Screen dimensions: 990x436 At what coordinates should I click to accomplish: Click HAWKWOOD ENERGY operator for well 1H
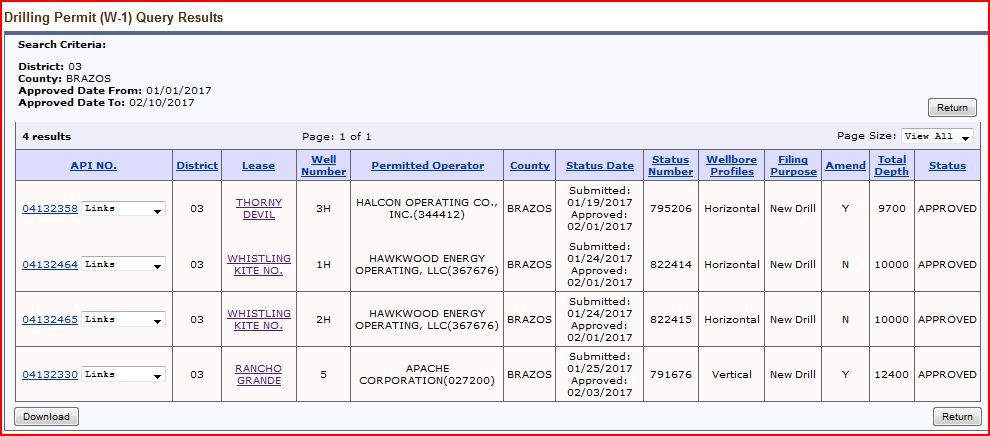tap(427, 264)
